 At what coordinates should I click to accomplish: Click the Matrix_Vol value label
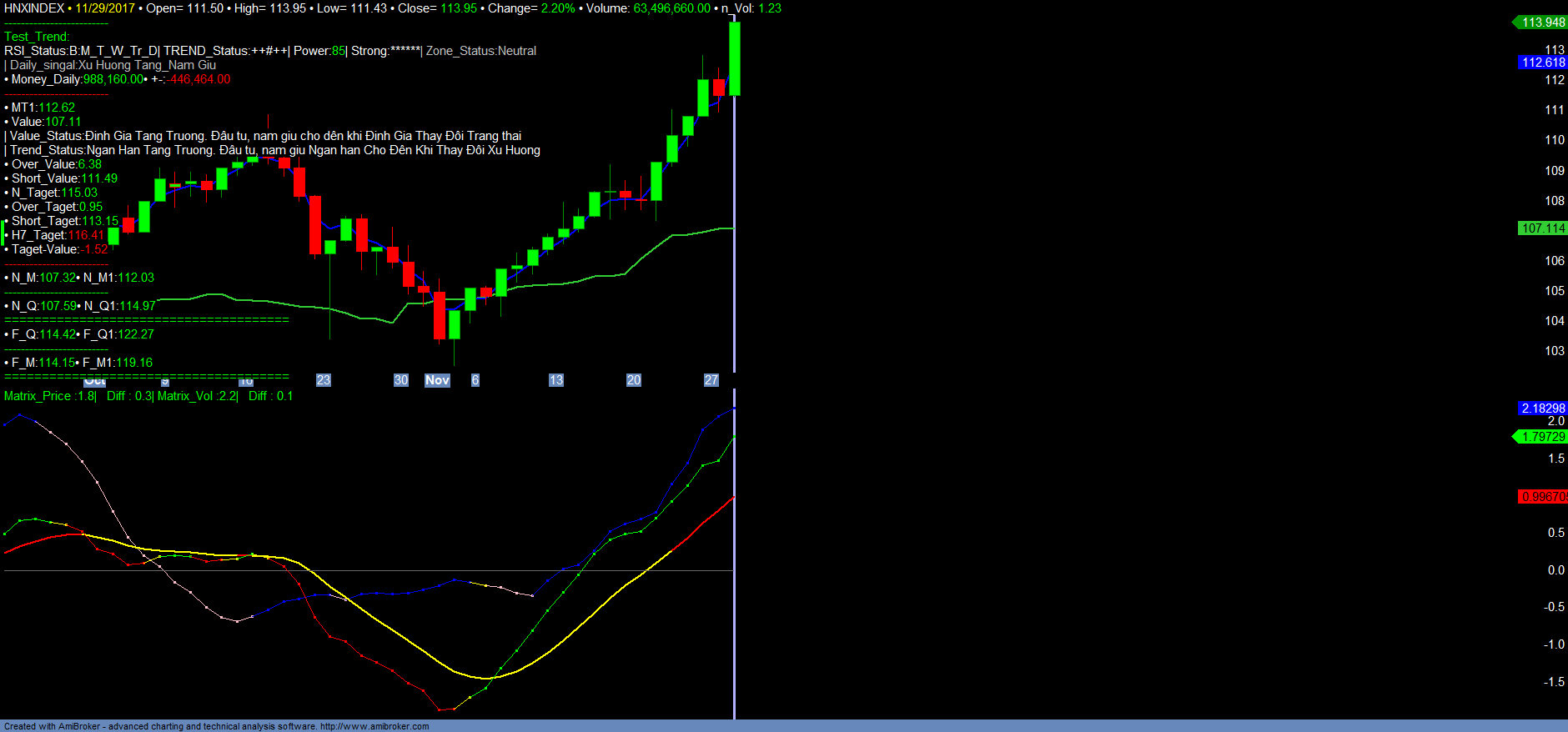(x=198, y=396)
